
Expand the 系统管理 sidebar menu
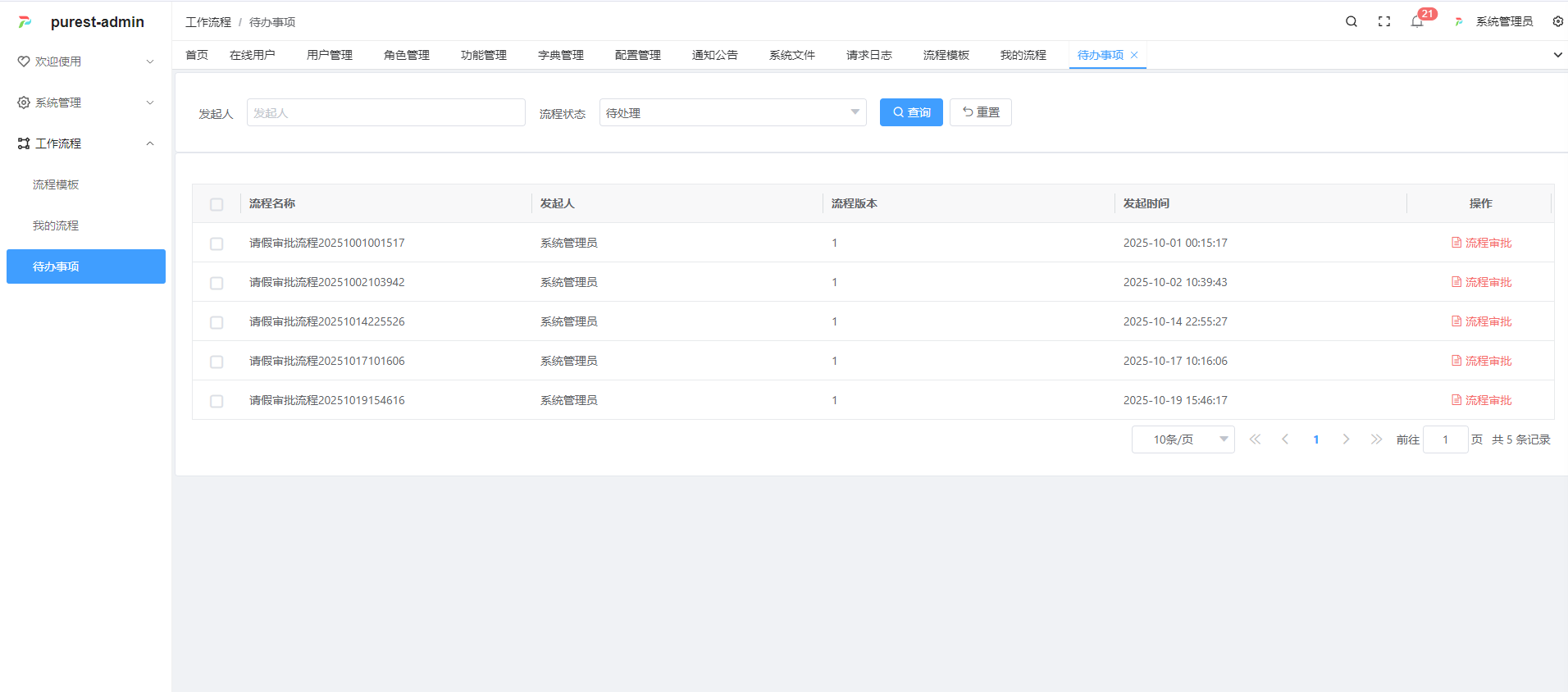click(x=86, y=102)
